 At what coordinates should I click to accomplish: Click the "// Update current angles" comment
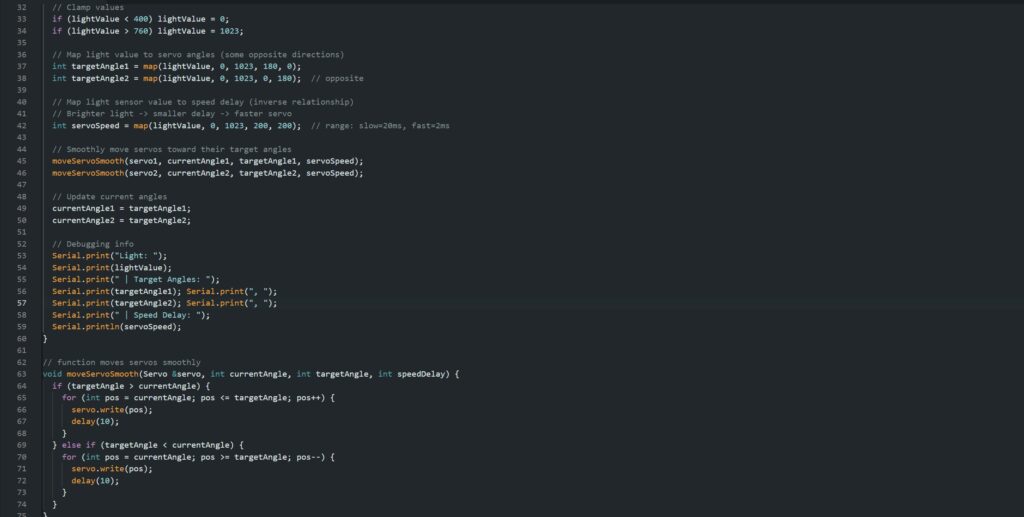111,196
